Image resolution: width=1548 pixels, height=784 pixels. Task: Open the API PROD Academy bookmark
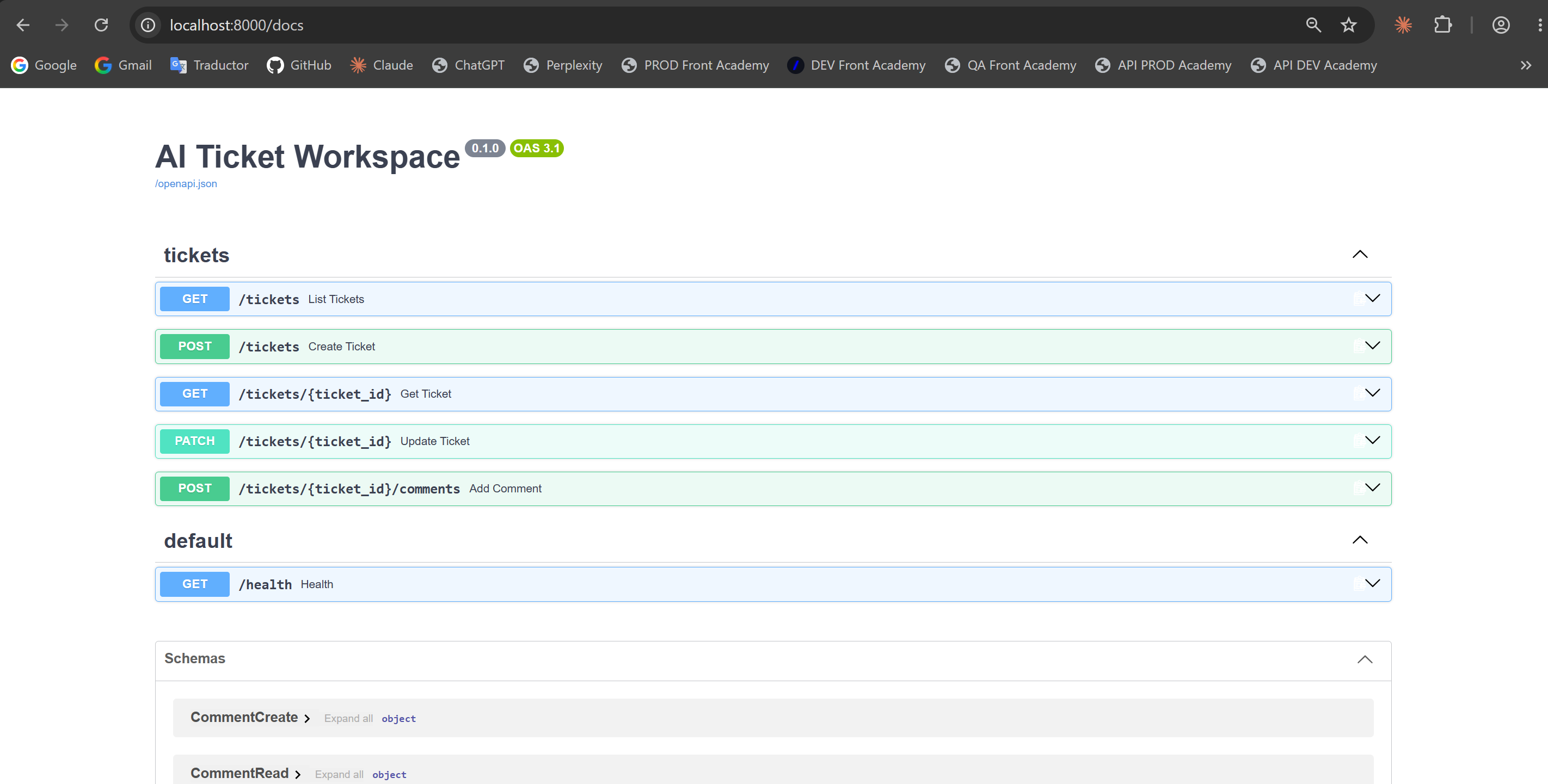click(1163, 65)
